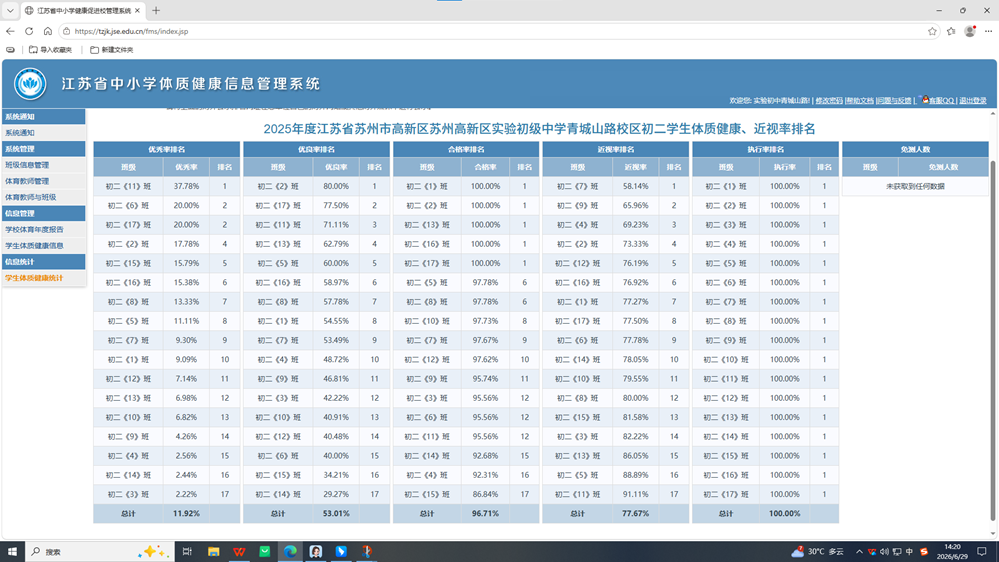Click 退出登录 to log out
This screenshot has height=562, width=999.
pos(973,101)
